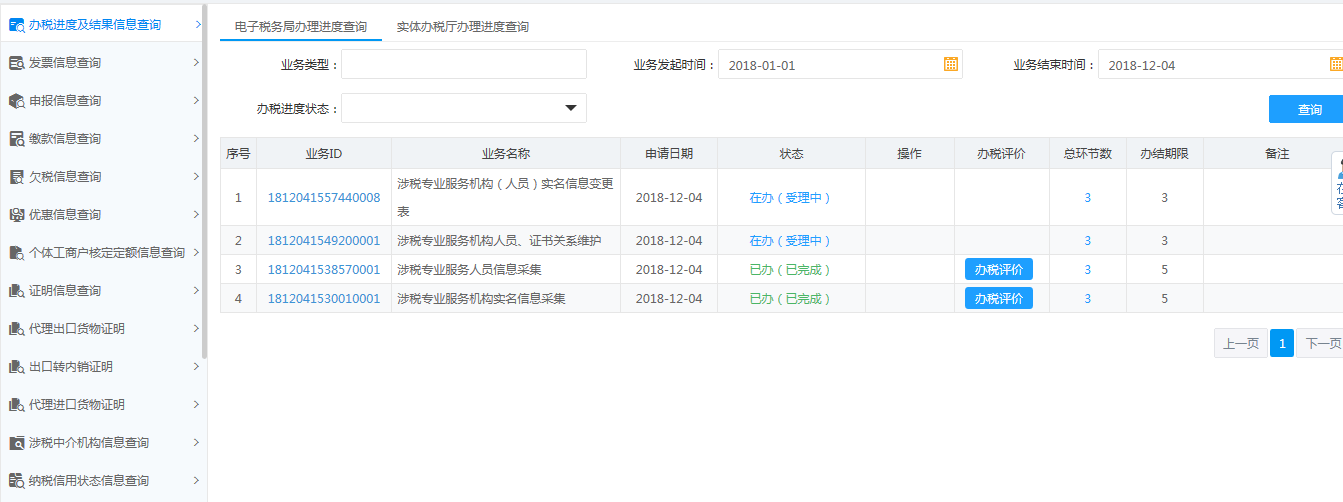Click the 申报信息查询 sidebar icon
This screenshot has width=1343, height=502.
click(x=16, y=101)
